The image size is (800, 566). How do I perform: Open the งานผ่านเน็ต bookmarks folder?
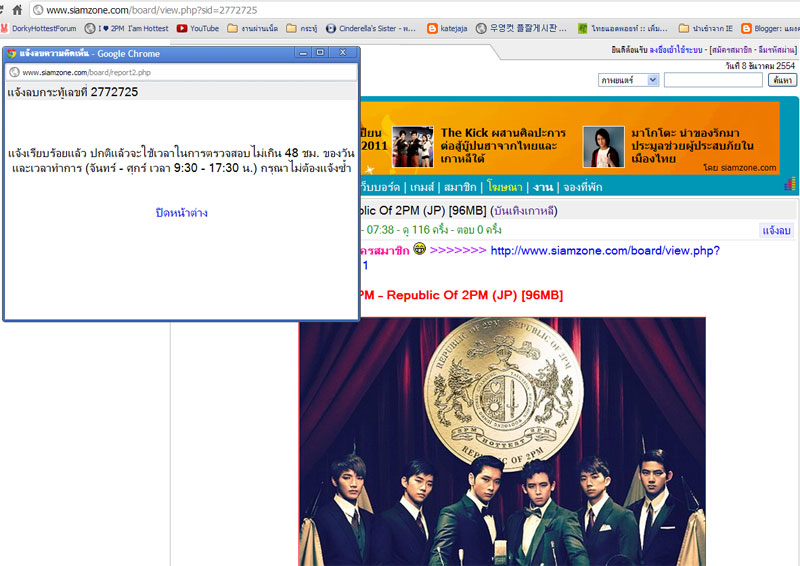click(x=253, y=29)
